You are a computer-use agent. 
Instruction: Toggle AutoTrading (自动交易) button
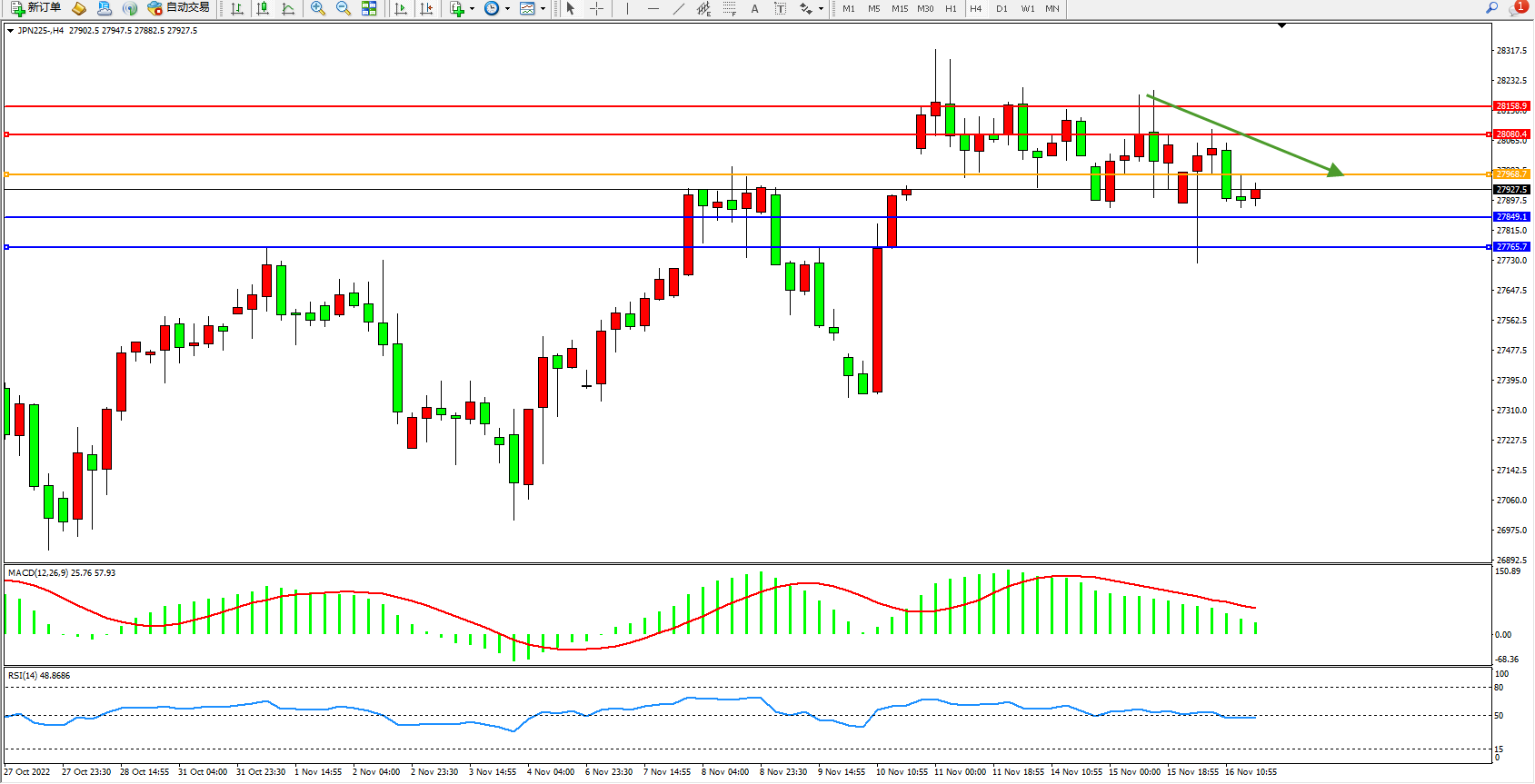pos(179,8)
